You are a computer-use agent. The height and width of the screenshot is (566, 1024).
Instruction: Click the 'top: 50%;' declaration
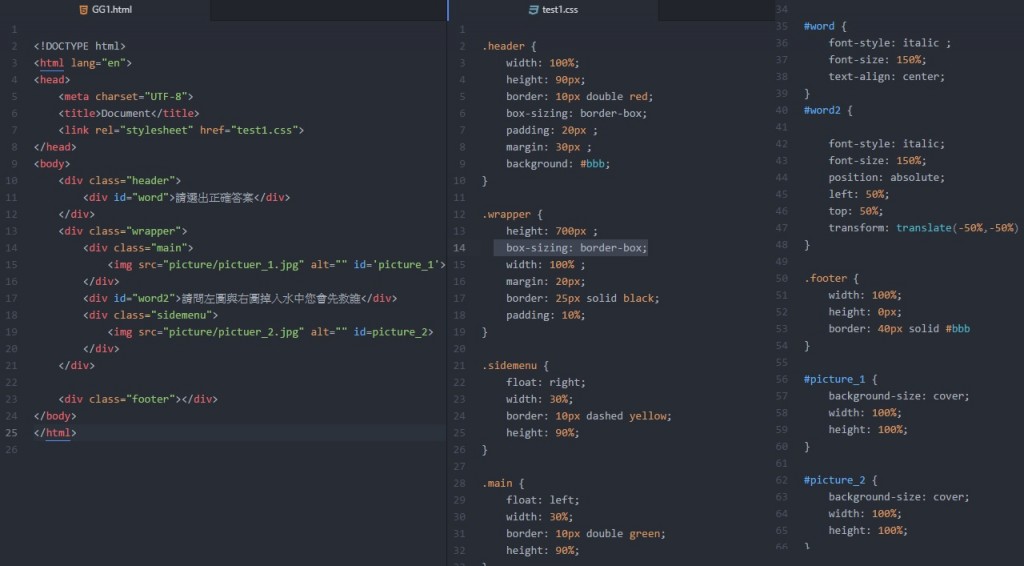click(856, 212)
